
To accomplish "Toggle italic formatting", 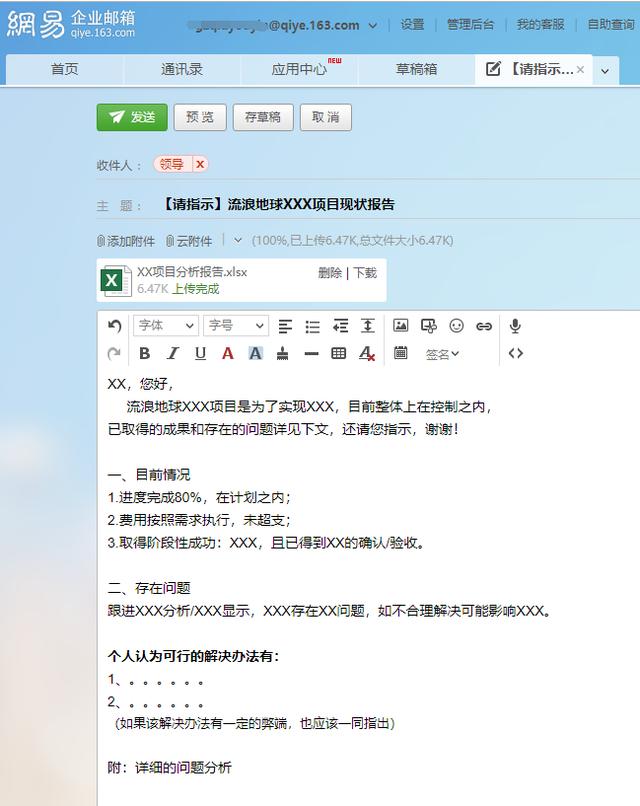I will [173, 354].
